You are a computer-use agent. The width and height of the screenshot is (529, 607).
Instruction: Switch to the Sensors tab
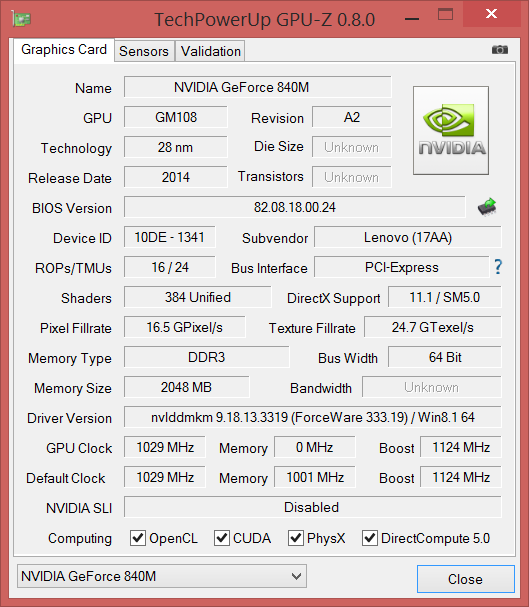(144, 51)
